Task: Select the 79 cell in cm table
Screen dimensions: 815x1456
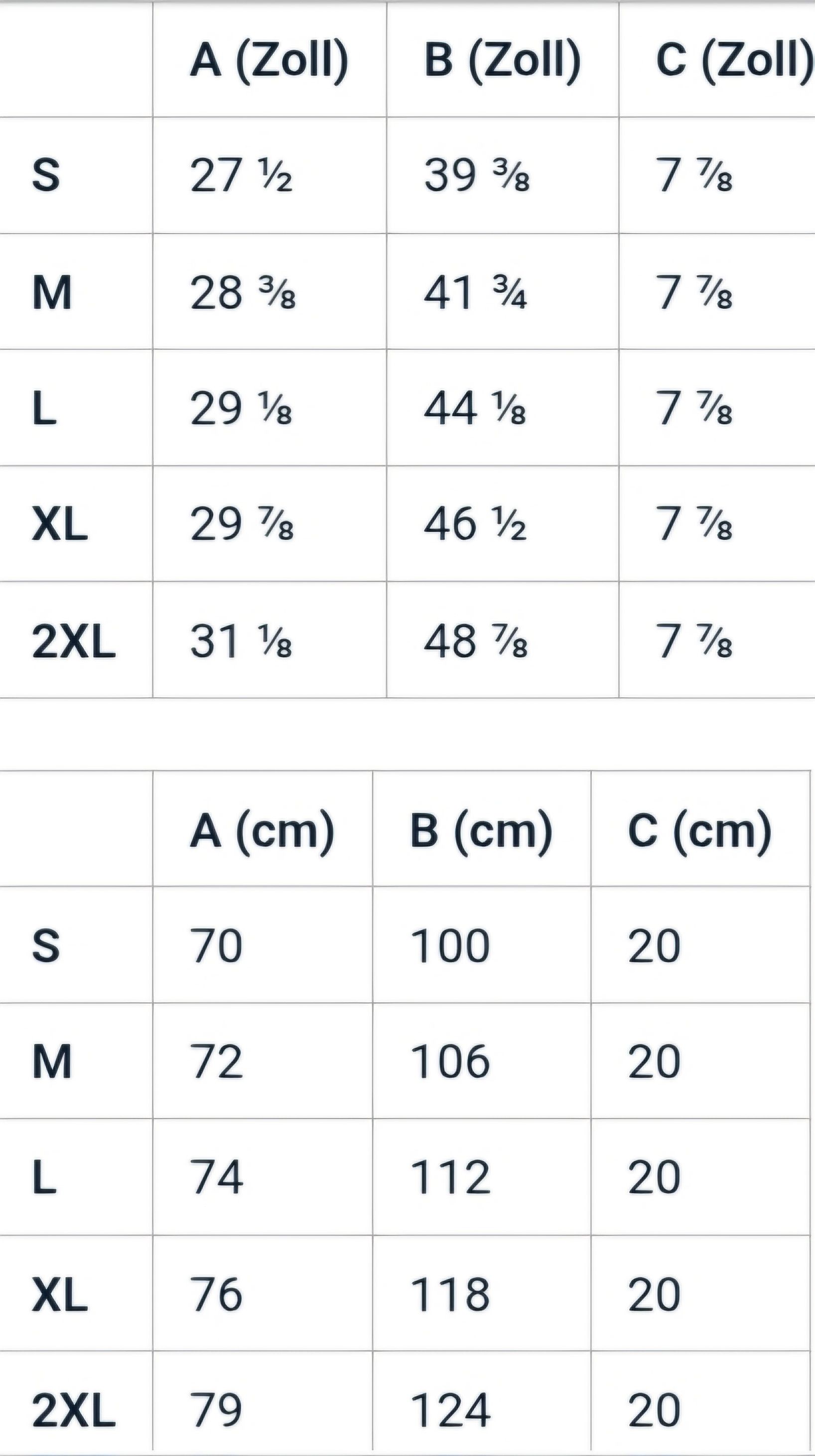Action: tap(216, 1411)
